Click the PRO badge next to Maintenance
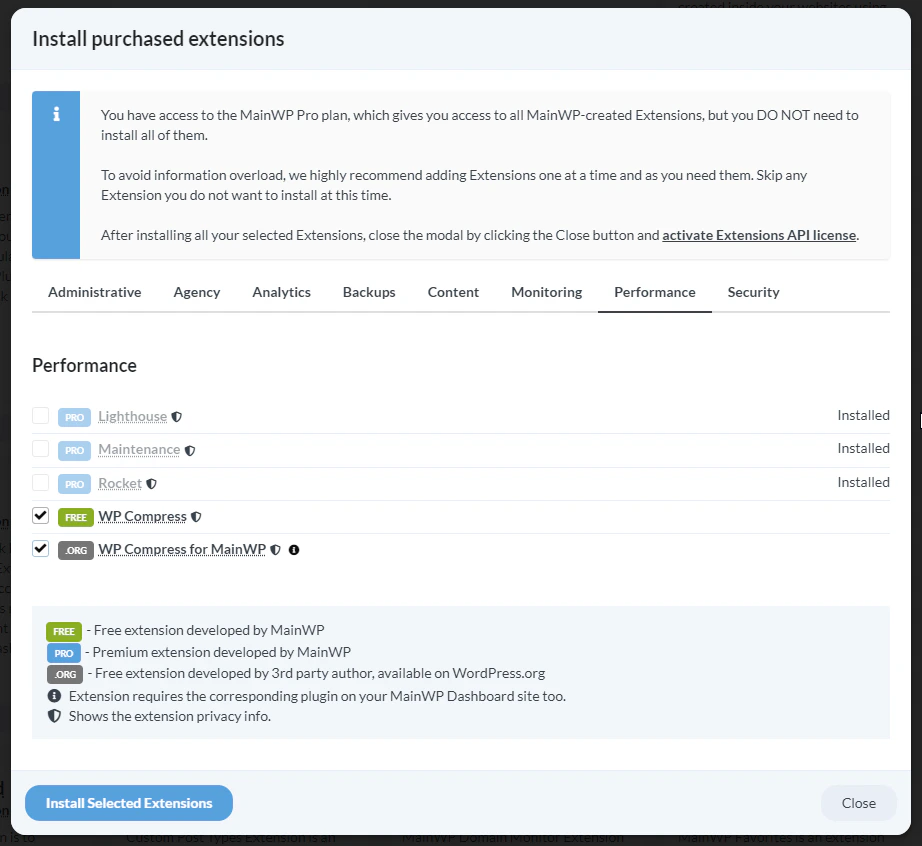 74,450
